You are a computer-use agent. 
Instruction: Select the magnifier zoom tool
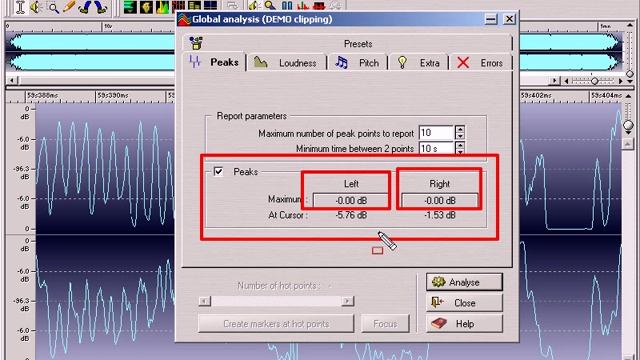(x=53, y=7)
